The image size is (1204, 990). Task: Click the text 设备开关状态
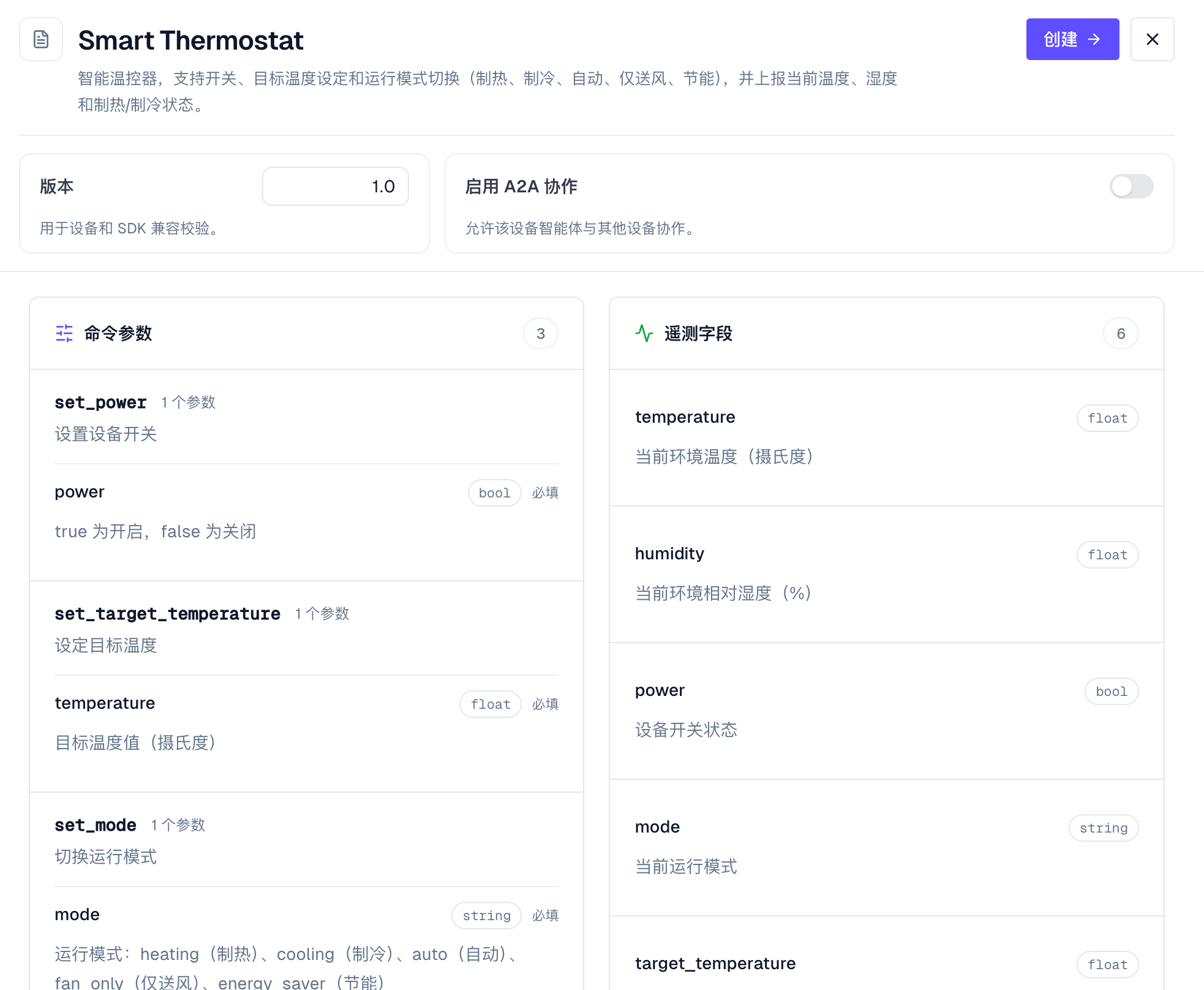pyautogui.click(x=686, y=730)
